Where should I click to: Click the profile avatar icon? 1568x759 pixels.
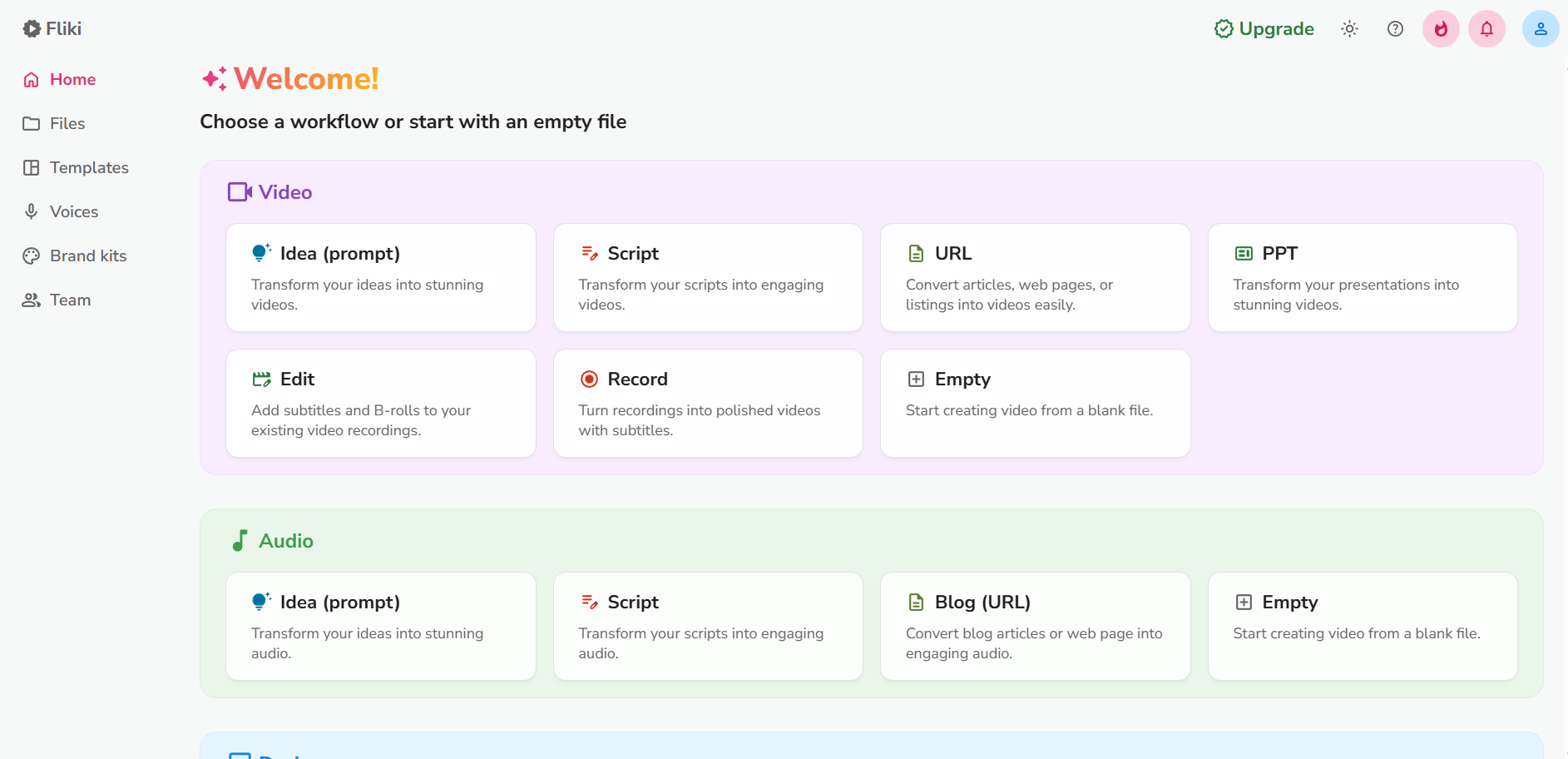1540,27
